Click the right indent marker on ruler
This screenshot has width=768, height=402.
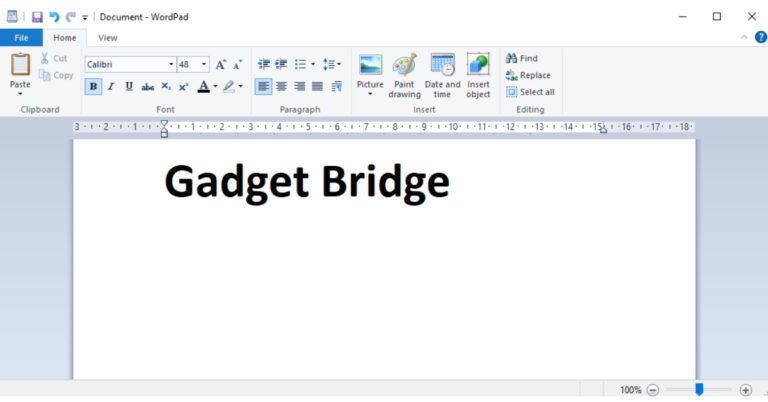tap(603, 130)
